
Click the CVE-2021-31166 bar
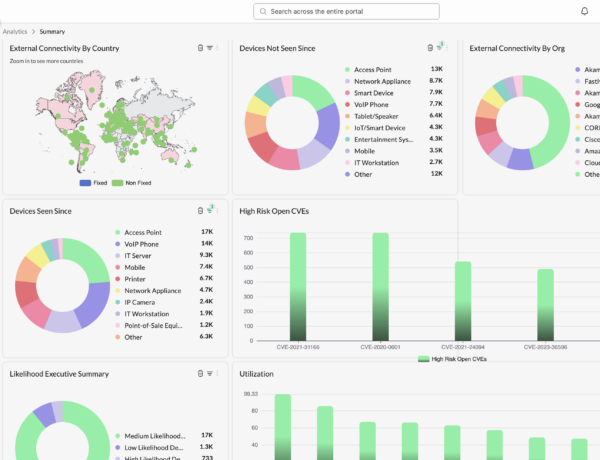pyautogui.click(x=298, y=287)
